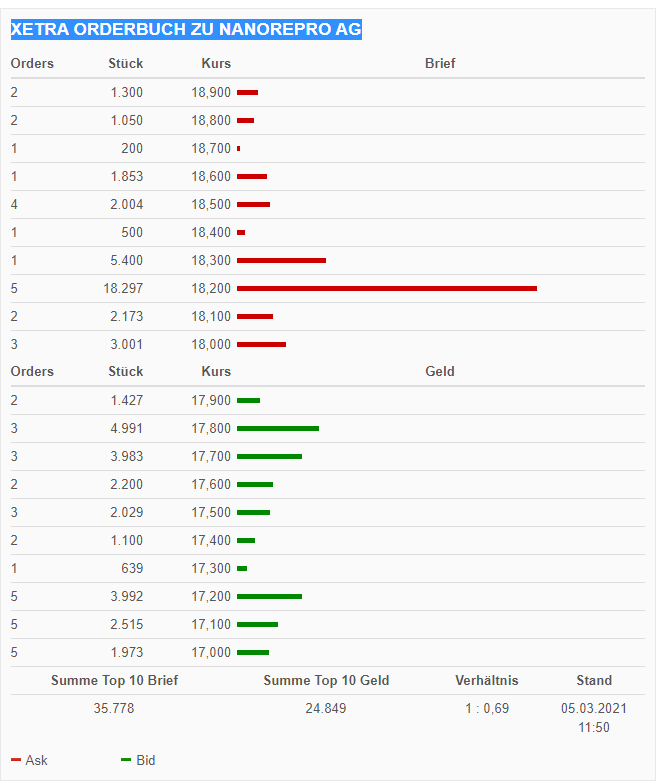Screen dimensions: 657x781
Task: Click the Verhältnis ratio value 1 : 0,69
Action: pos(487,708)
